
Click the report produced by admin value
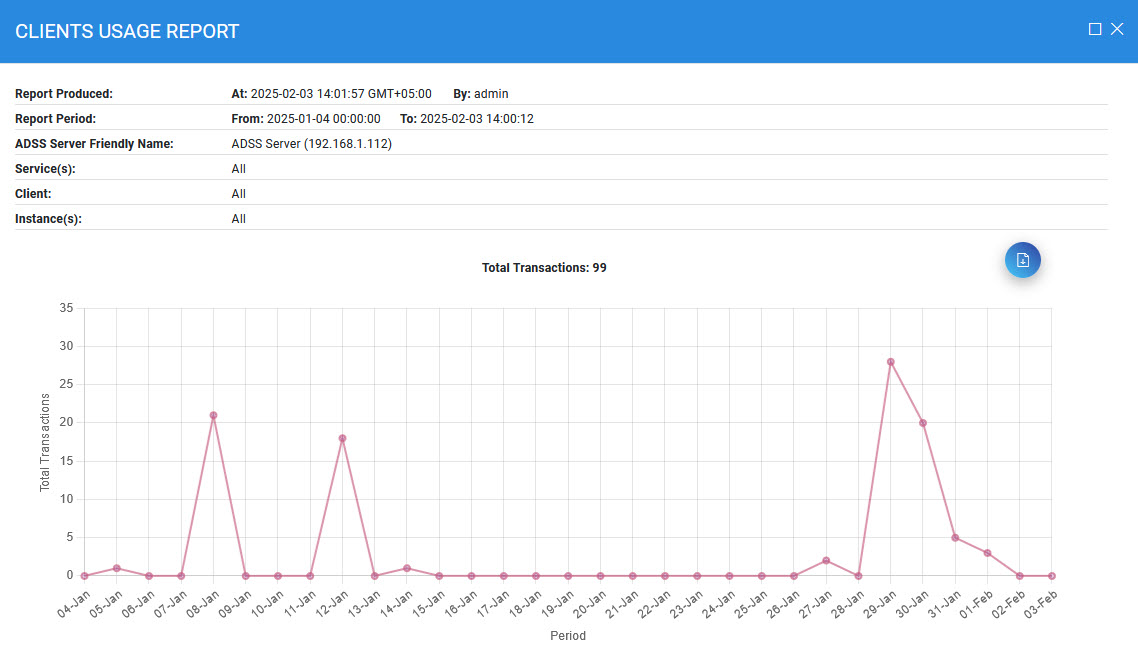(491, 94)
